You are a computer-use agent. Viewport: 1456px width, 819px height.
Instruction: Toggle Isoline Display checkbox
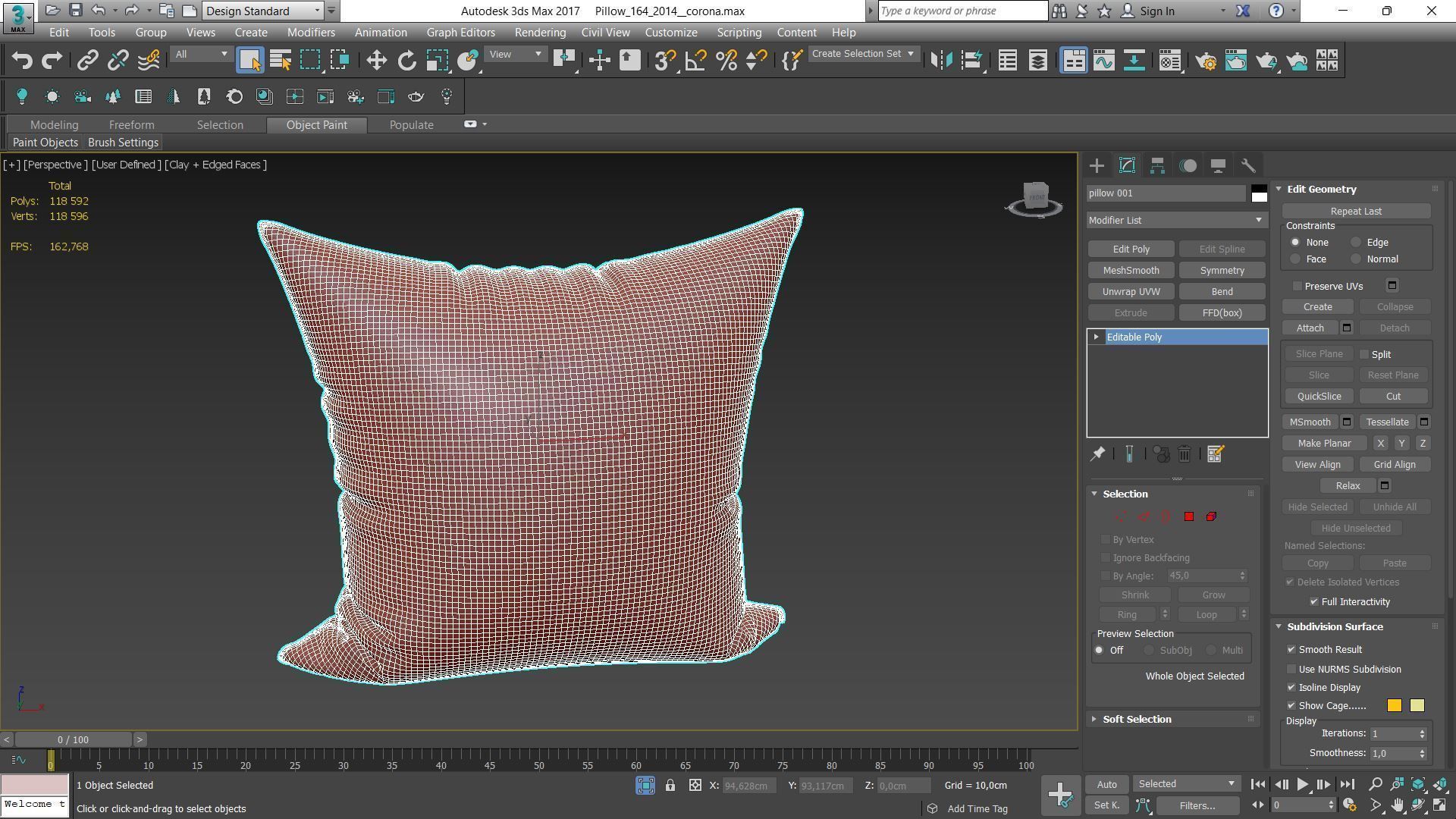pos(1291,688)
